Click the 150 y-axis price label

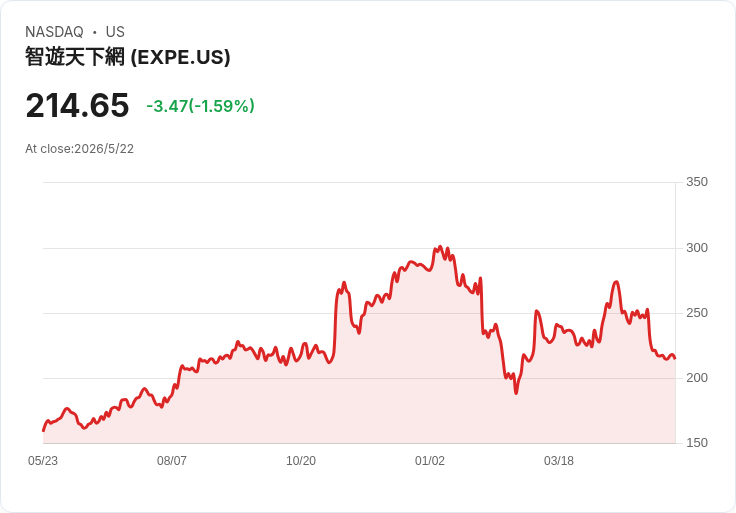697,443
